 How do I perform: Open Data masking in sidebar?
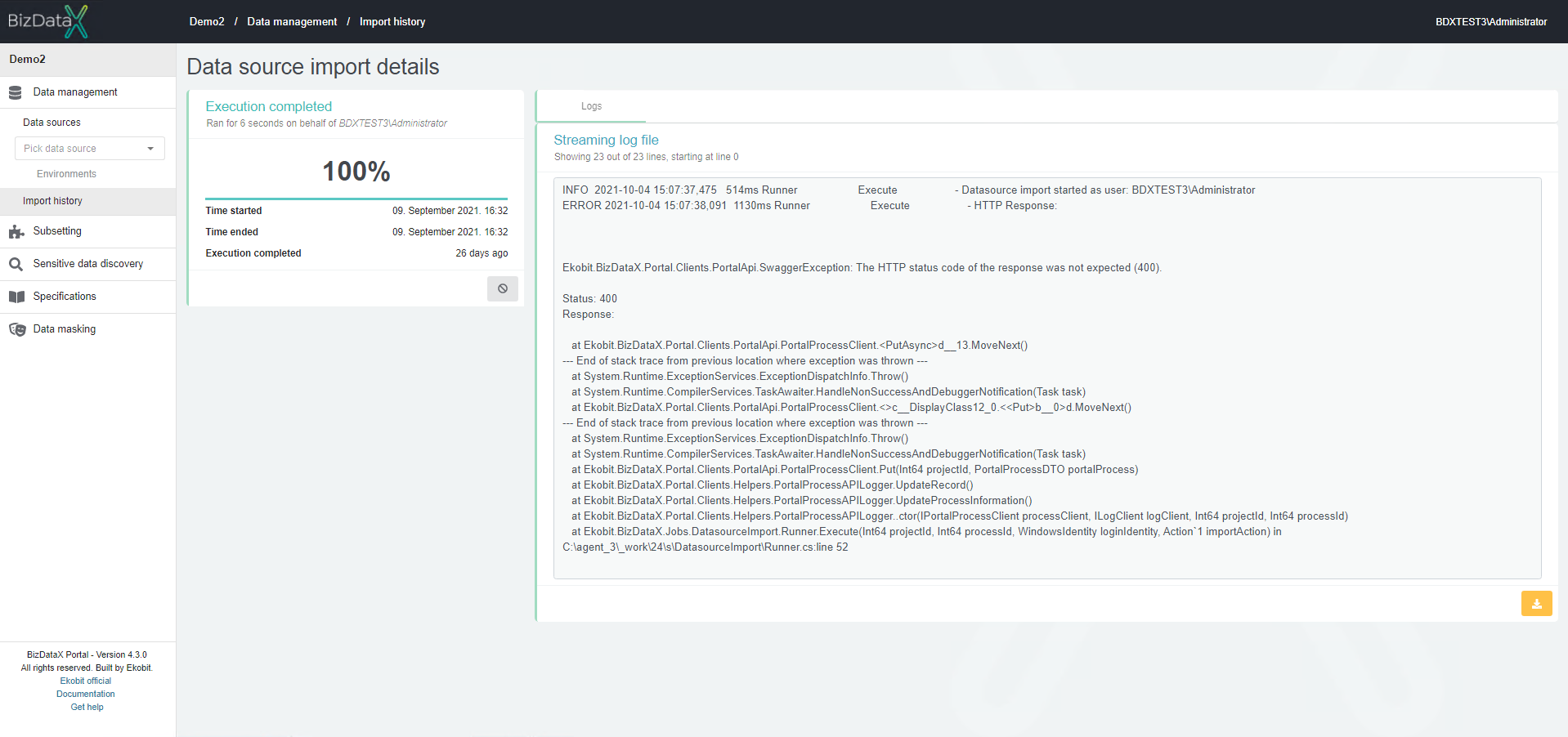pos(87,329)
